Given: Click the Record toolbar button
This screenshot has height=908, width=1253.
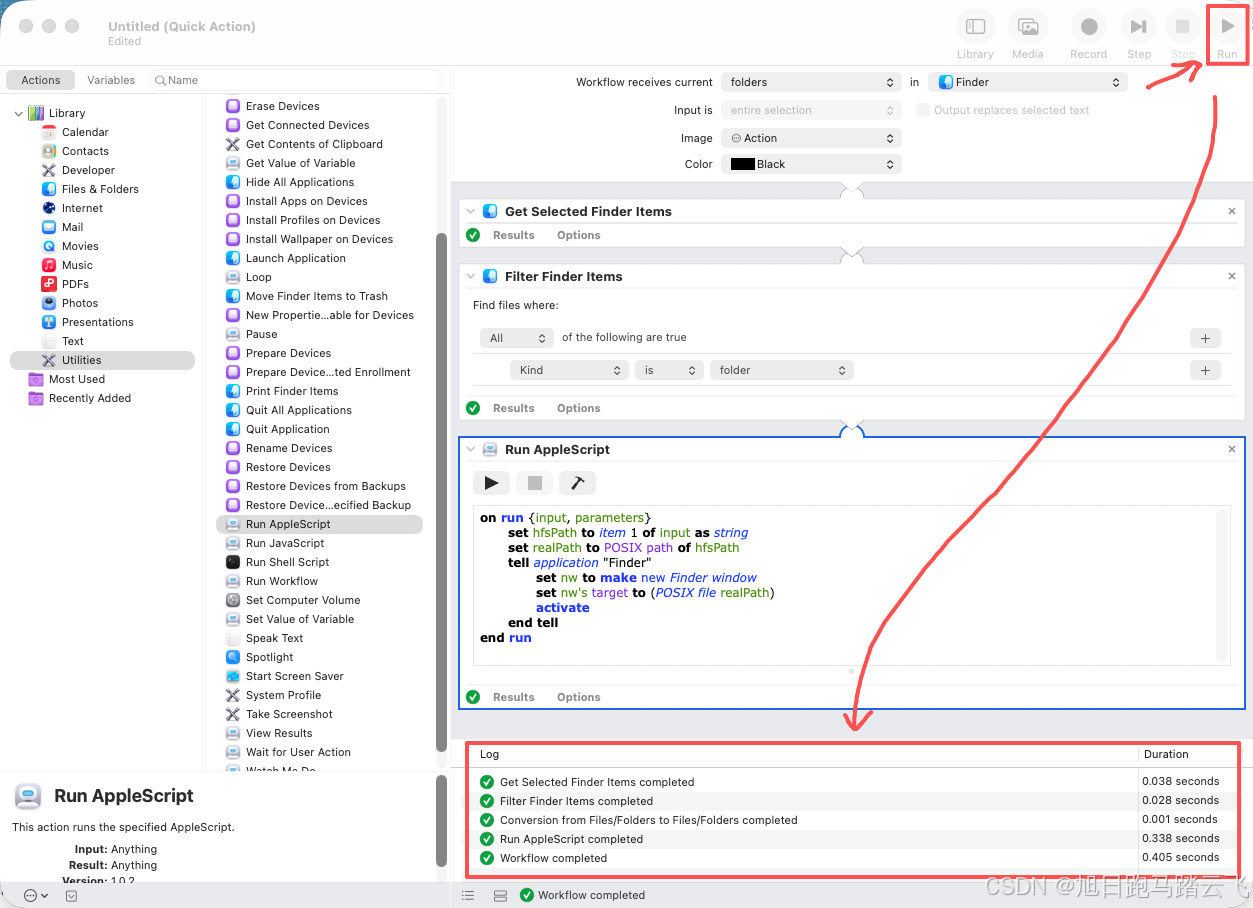Looking at the screenshot, I should point(1089,28).
